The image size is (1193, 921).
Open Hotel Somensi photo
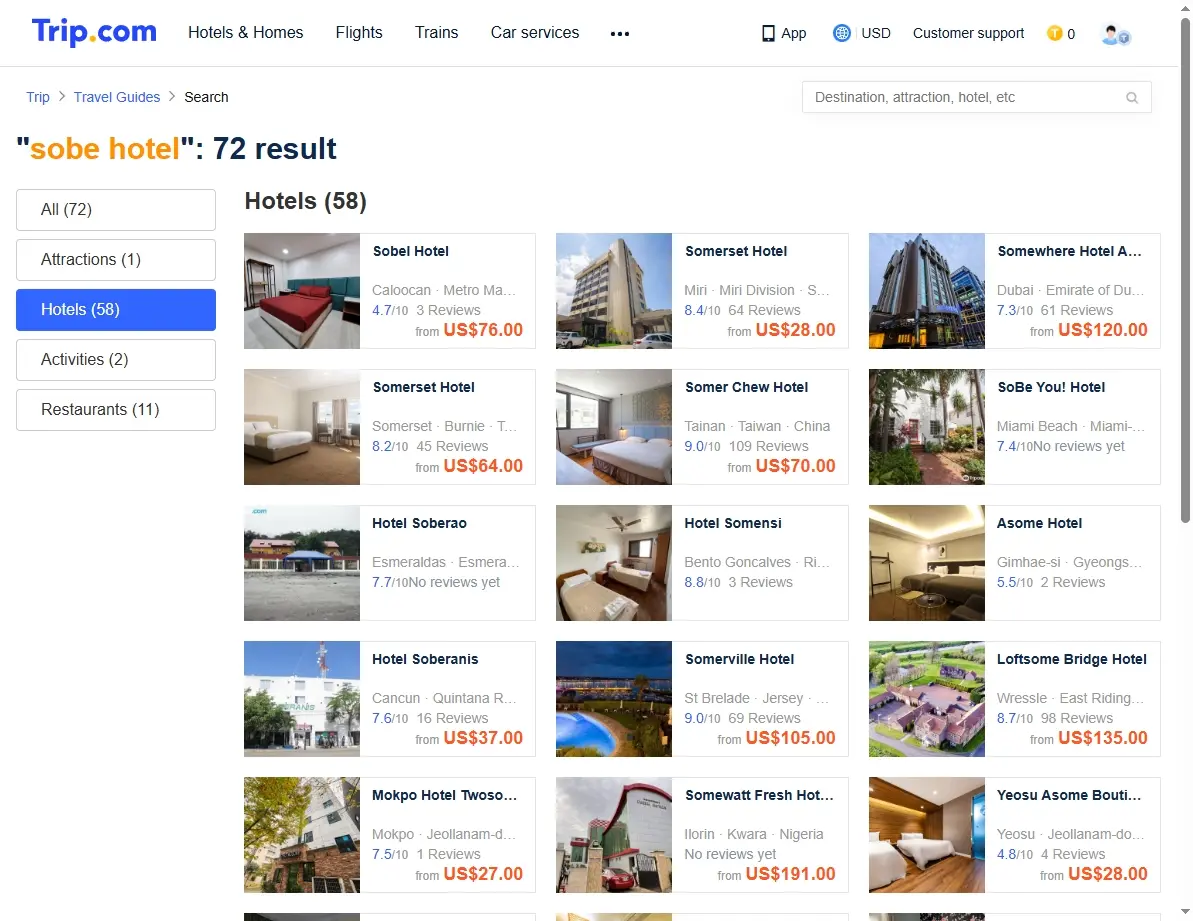614,564
